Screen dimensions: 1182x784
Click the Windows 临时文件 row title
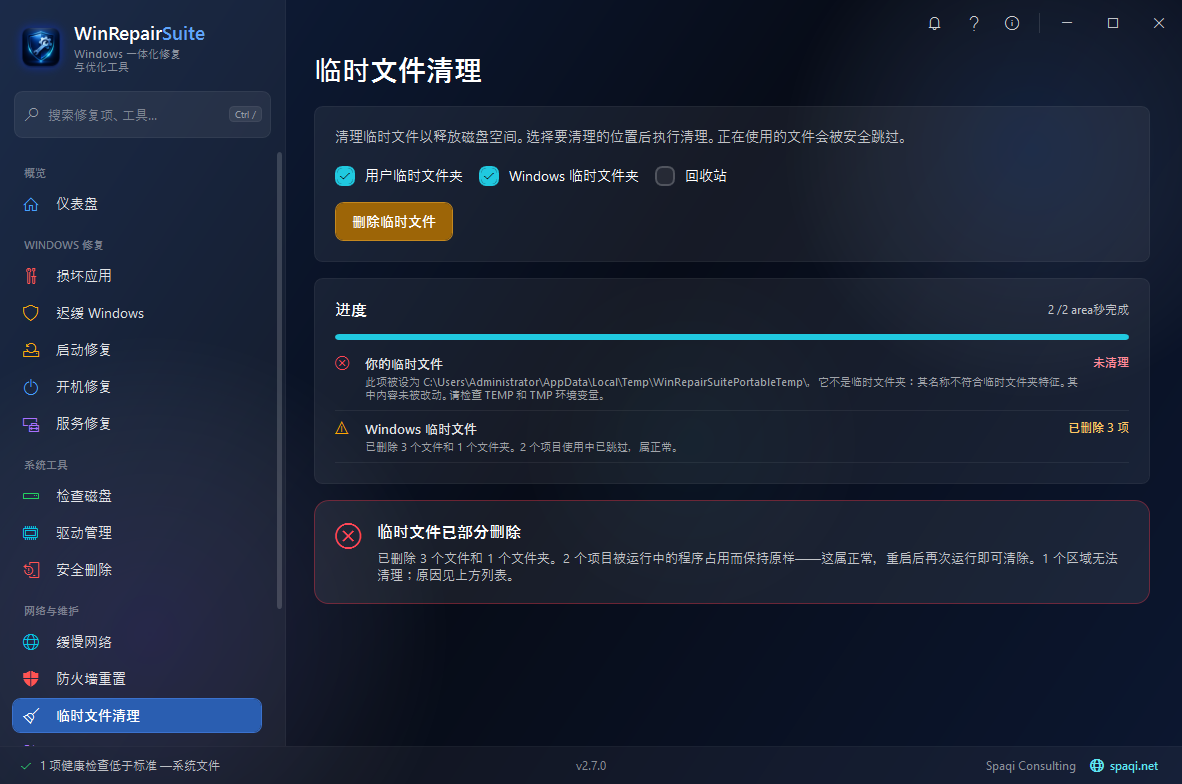(421, 429)
